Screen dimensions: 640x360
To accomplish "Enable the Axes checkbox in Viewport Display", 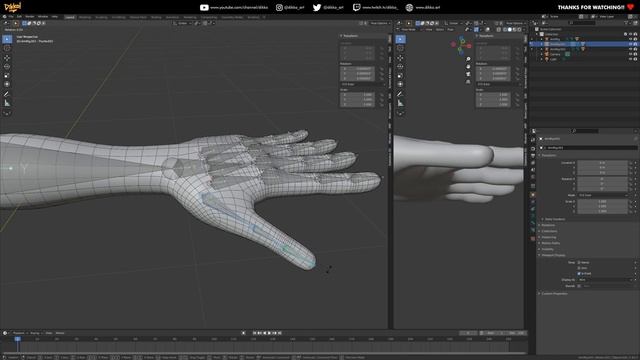I will 579,268.
